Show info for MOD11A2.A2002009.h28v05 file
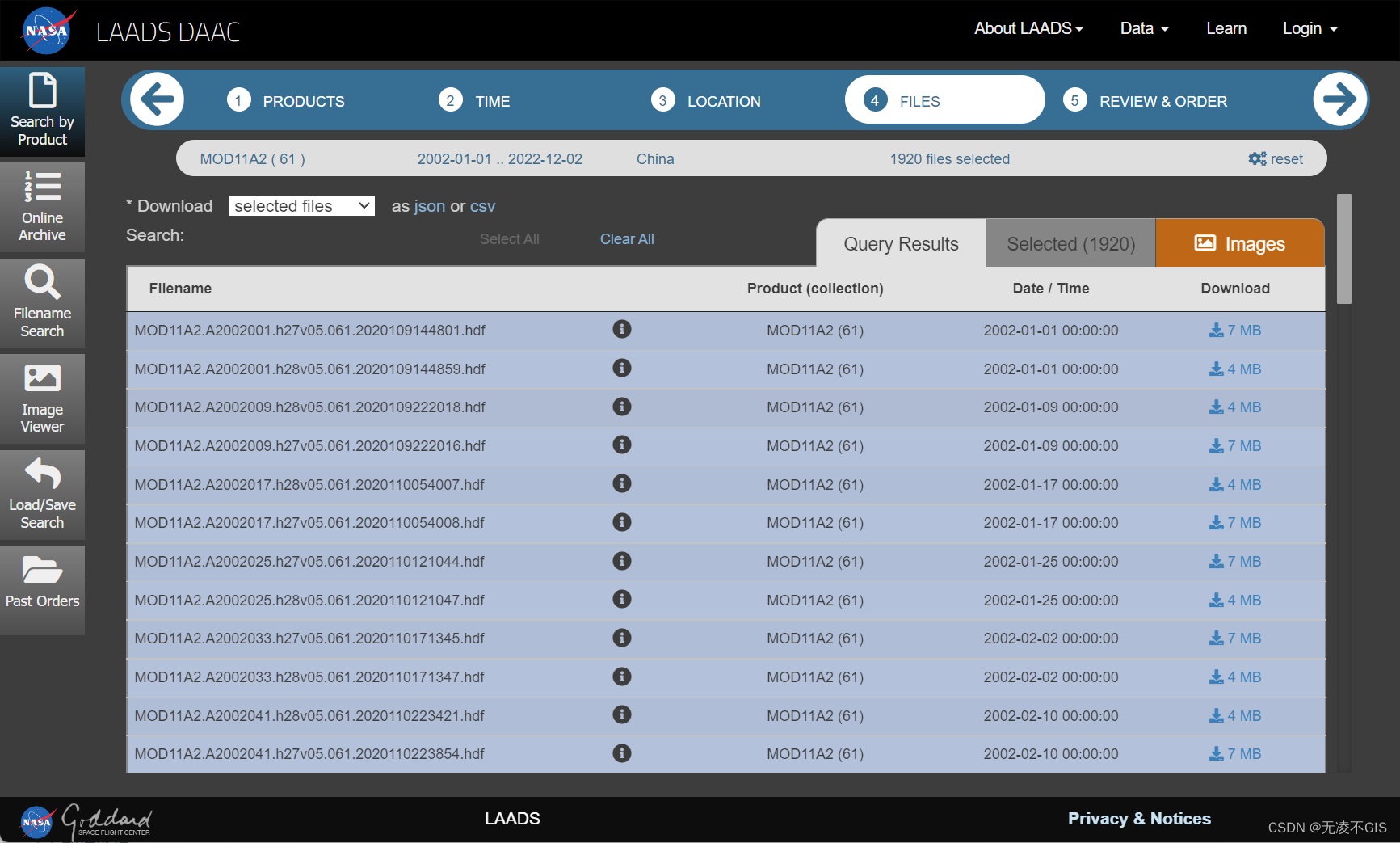The width and height of the screenshot is (1400, 843). [x=621, y=407]
